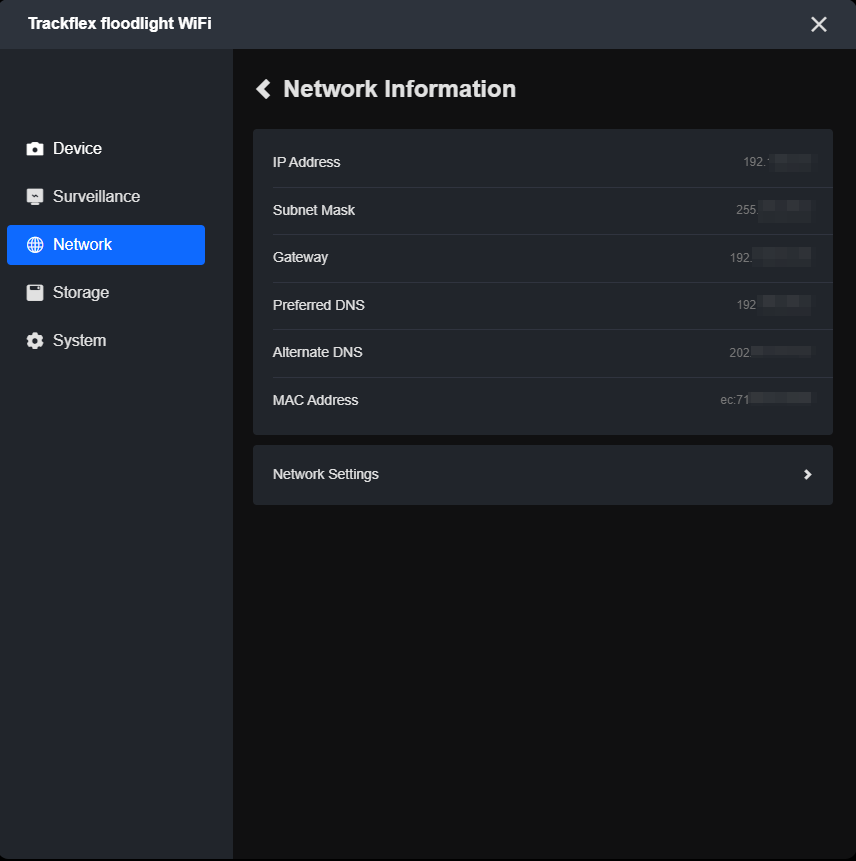The width and height of the screenshot is (856, 861).
Task: Click the System gear icon
Action: click(35, 340)
